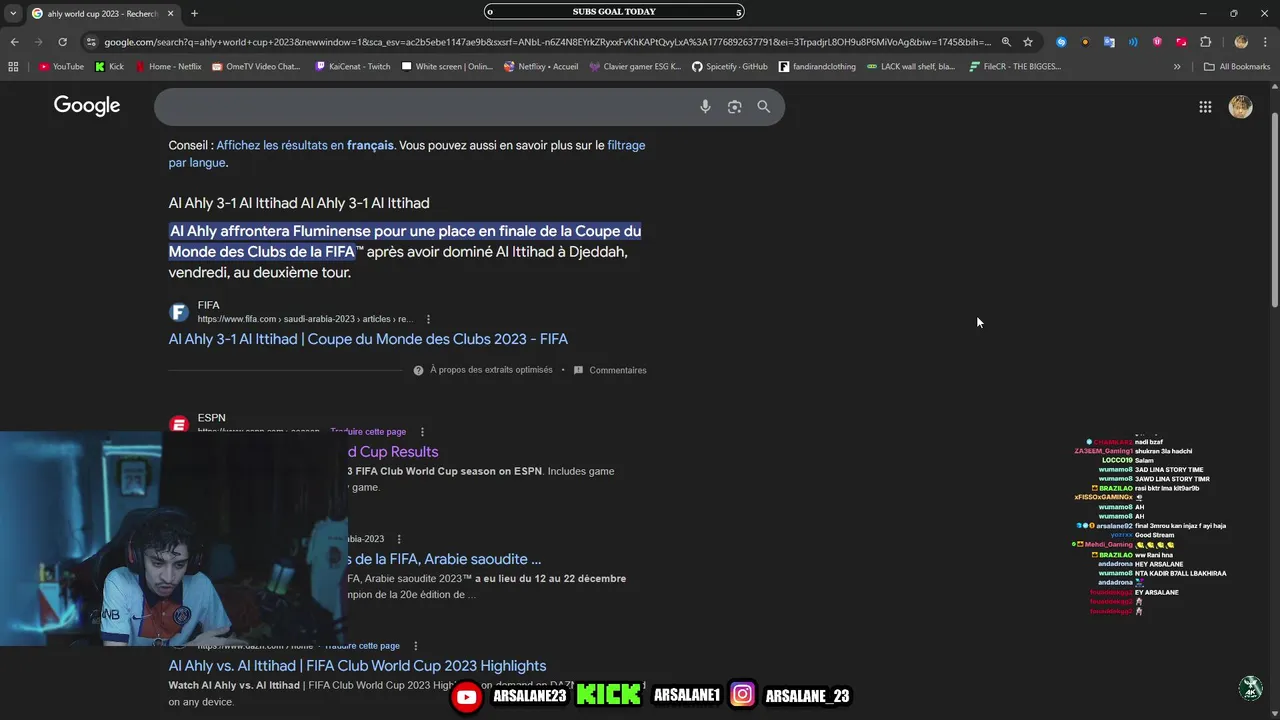Open the Google Translate extension
The width and height of the screenshot is (1280, 720).
(x=1109, y=42)
